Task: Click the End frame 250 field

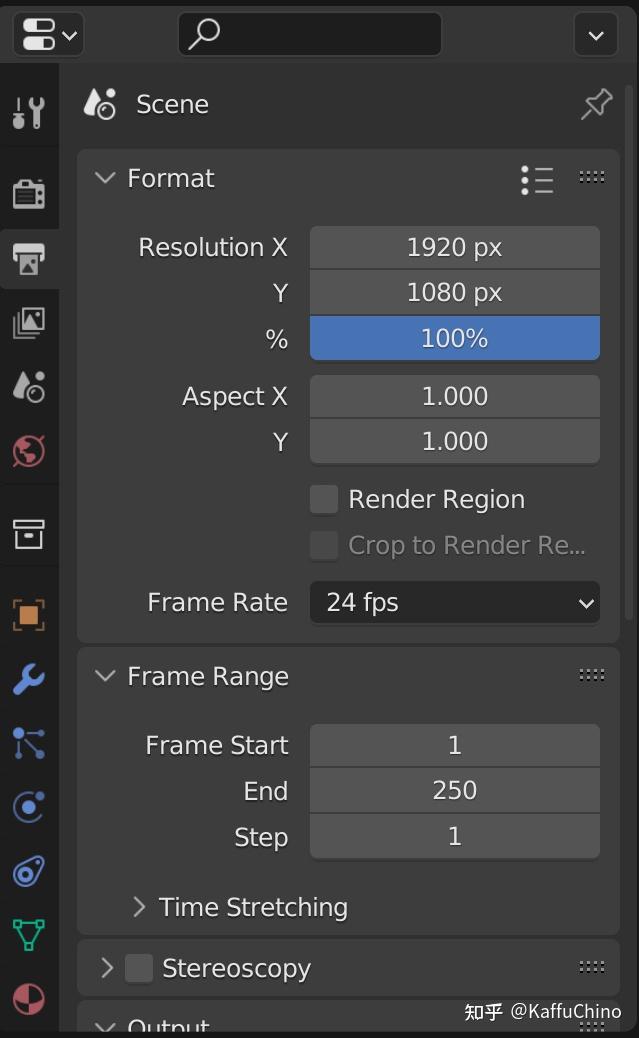Action: [x=455, y=790]
